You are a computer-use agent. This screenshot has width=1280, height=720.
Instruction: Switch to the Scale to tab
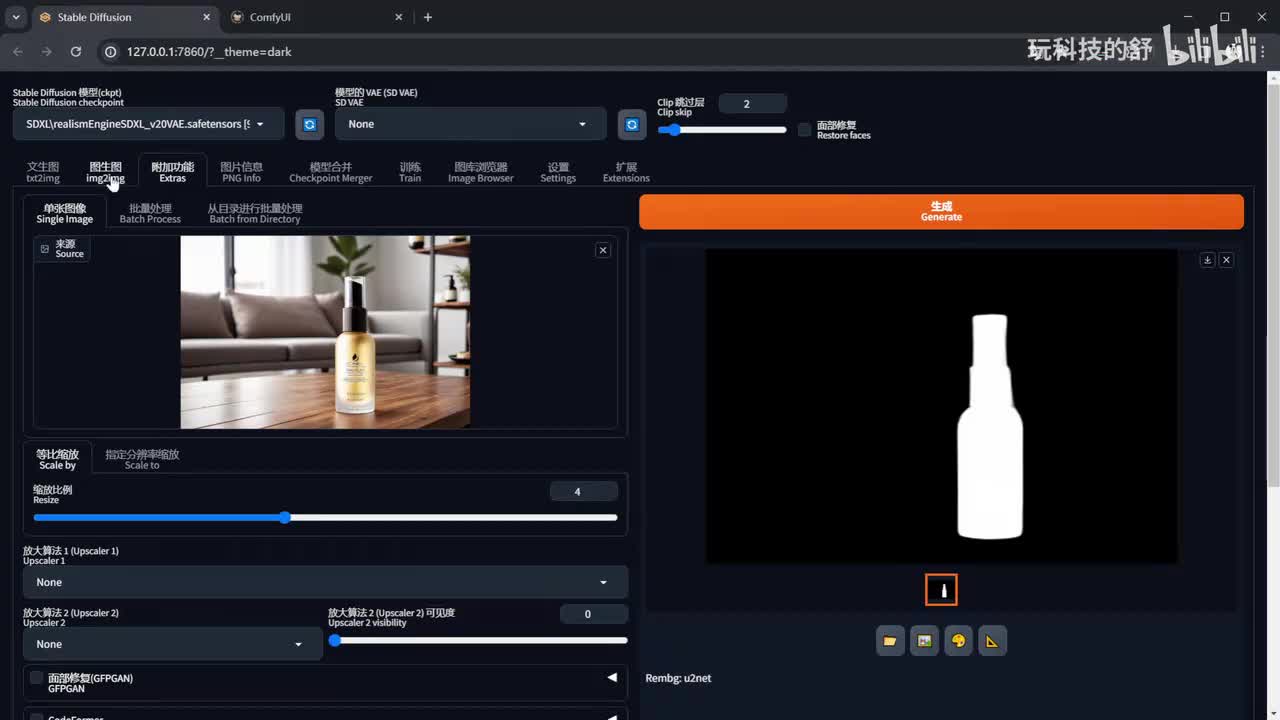142,459
